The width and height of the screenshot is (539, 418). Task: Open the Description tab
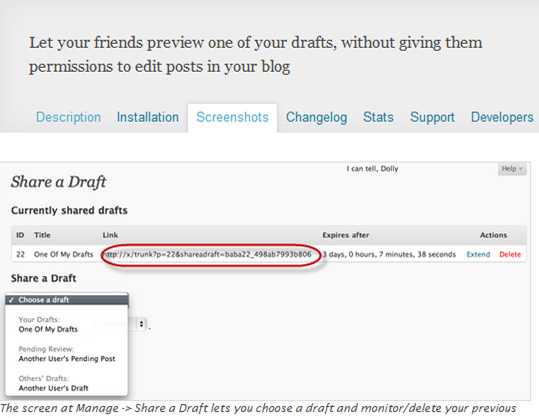(x=68, y=118)
